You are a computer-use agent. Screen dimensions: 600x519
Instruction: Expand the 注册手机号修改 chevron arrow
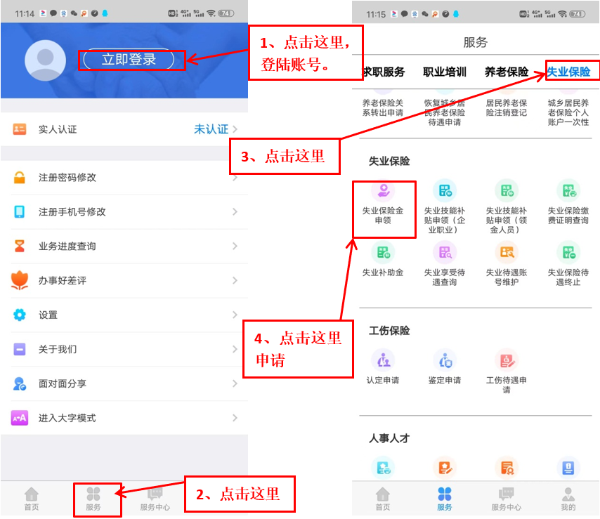tap(234, 212)
